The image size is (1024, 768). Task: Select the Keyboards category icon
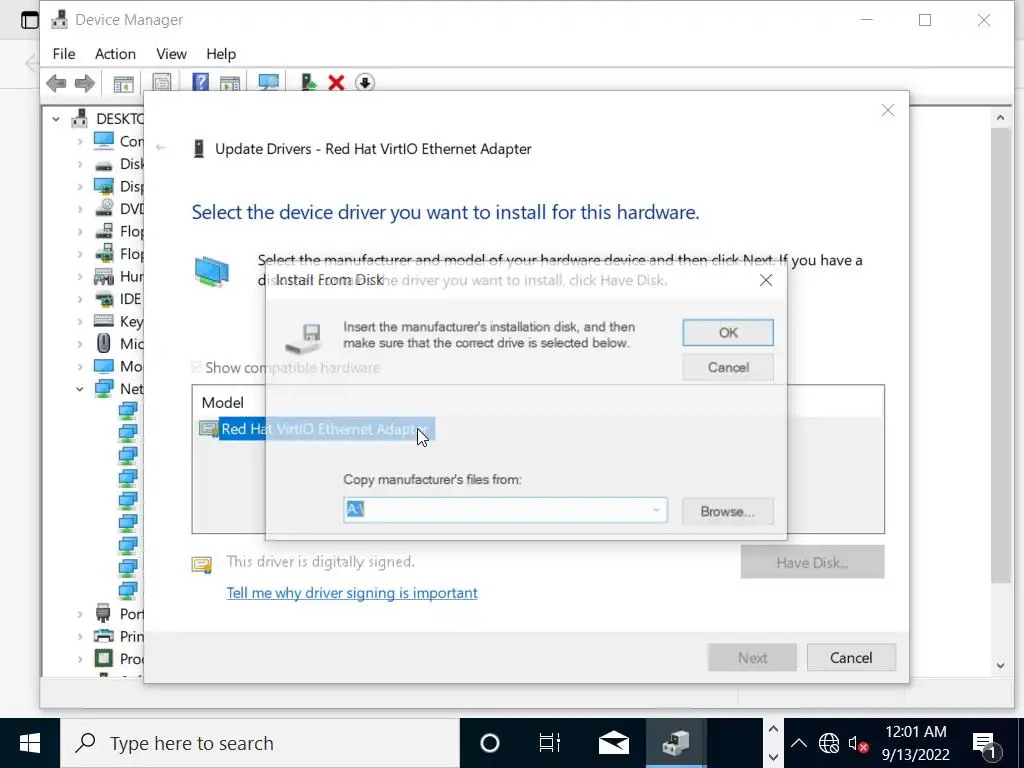[104, 321]
